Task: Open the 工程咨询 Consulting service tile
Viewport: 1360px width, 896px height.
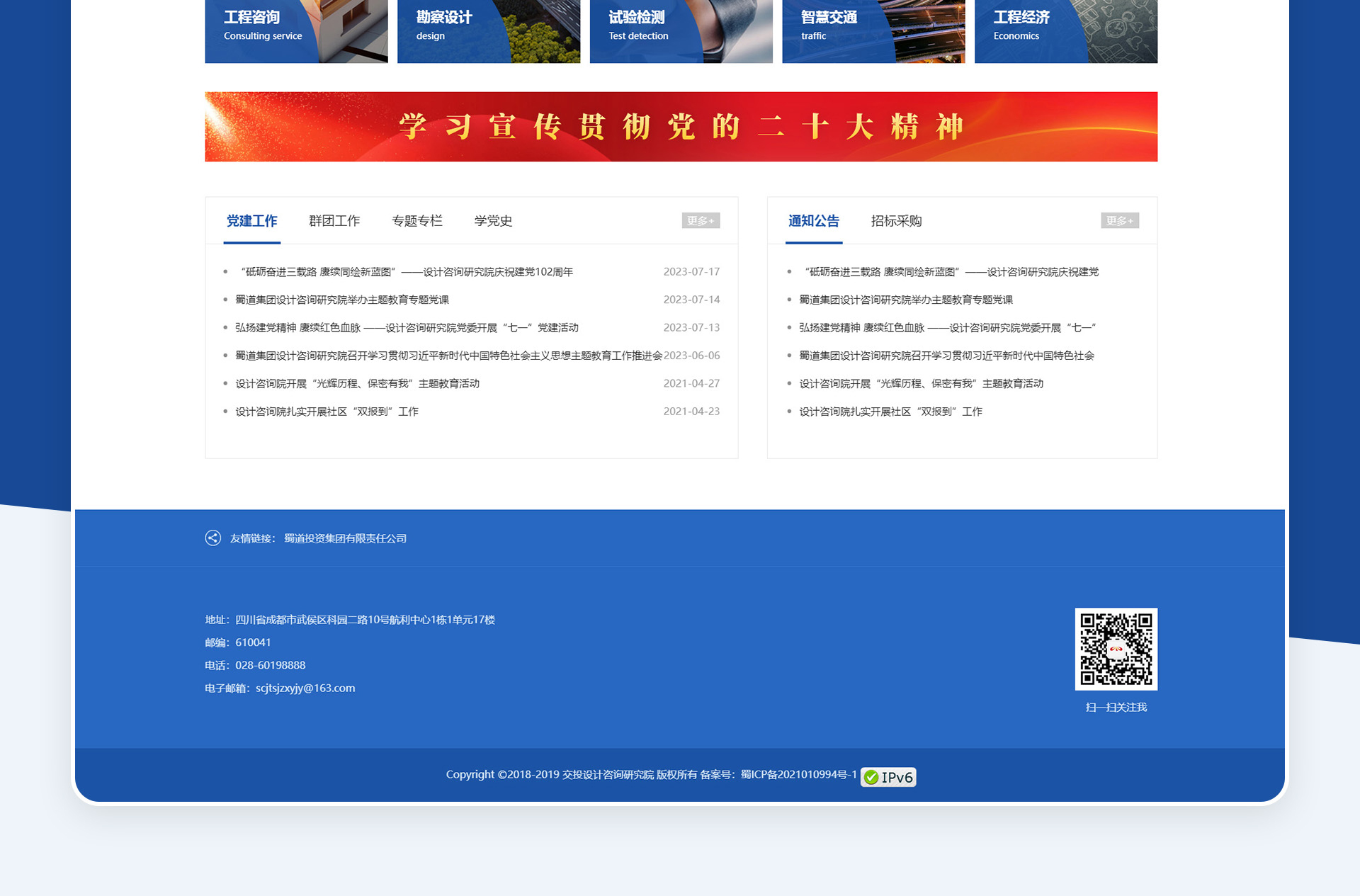Action: click(296, 31)
